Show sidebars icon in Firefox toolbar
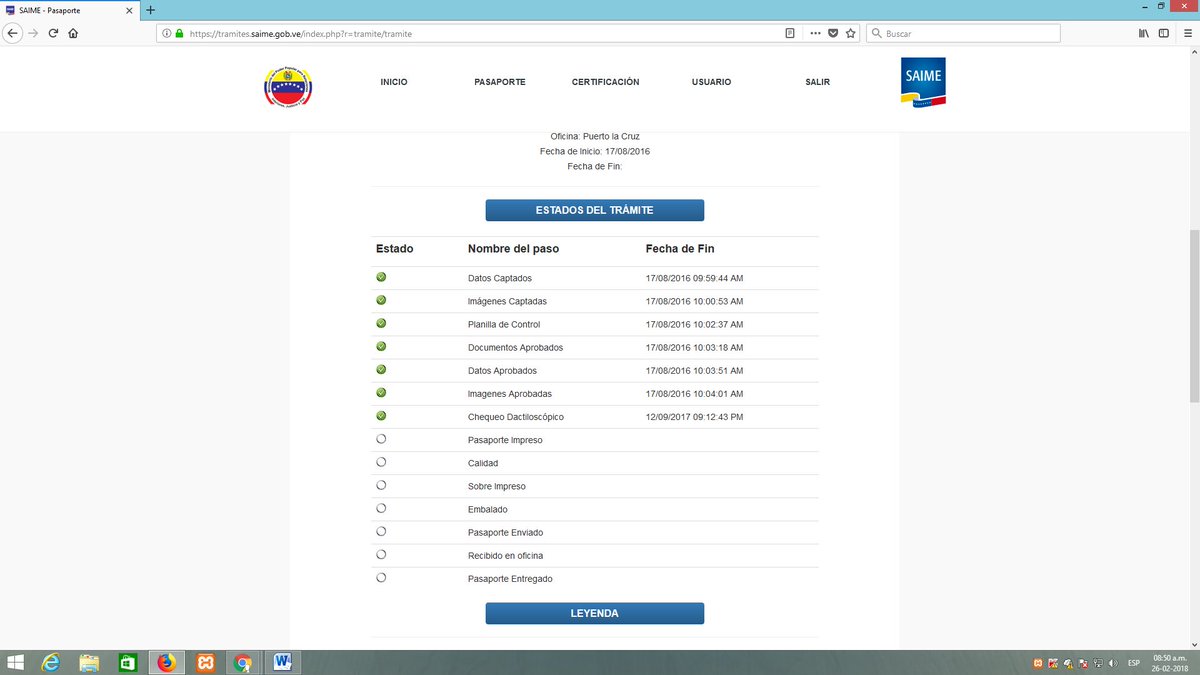 coord(1164,33)
